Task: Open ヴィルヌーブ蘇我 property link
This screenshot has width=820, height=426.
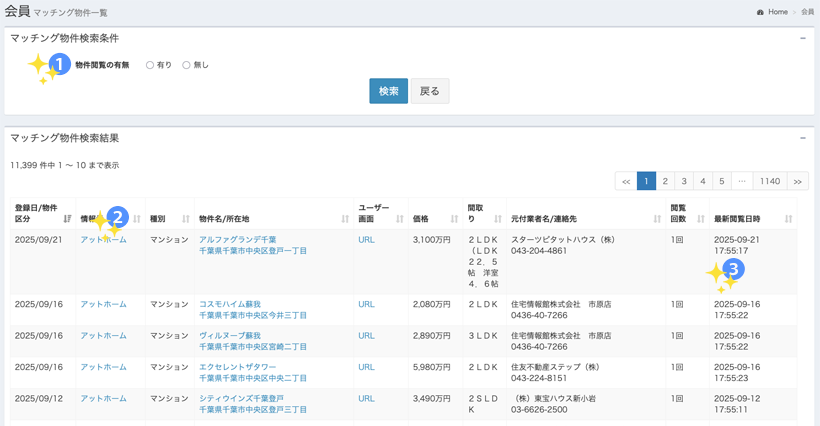Action: (x=230, y=336)
